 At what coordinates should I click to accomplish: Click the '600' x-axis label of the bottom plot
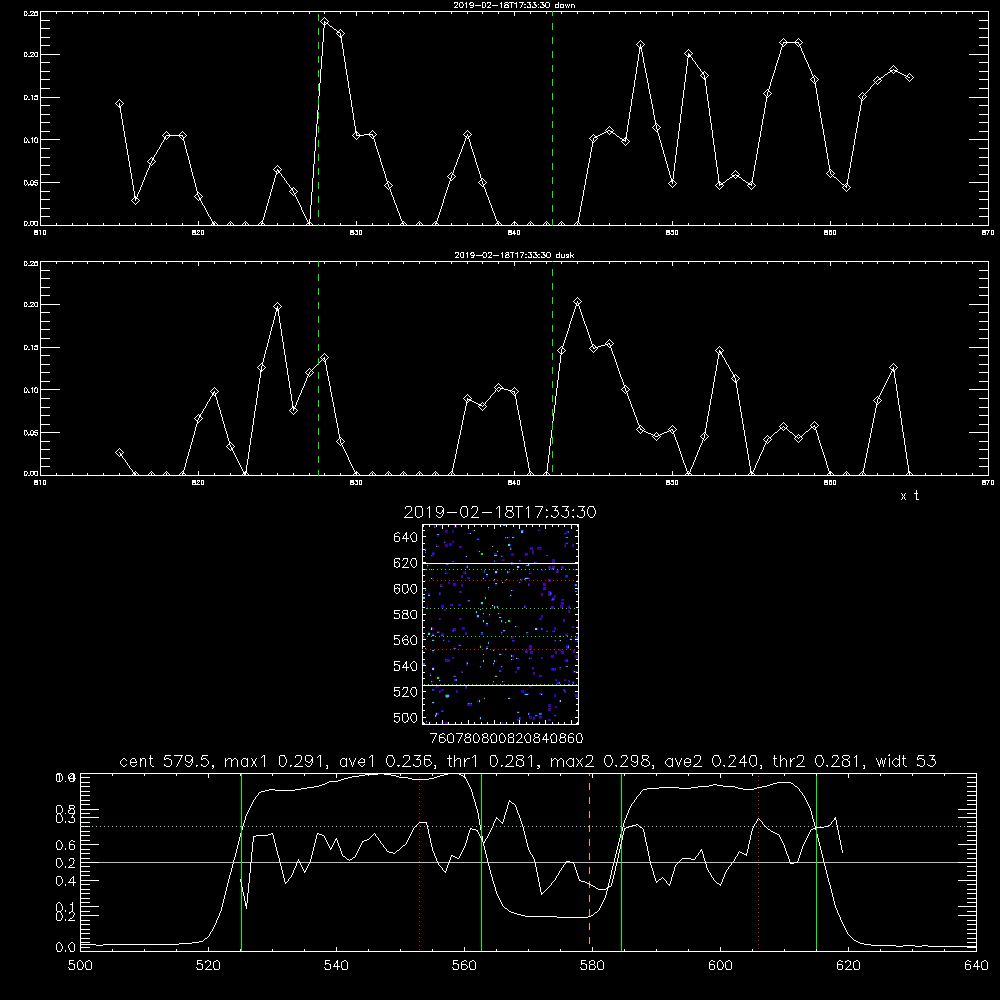tap(721, 966)
